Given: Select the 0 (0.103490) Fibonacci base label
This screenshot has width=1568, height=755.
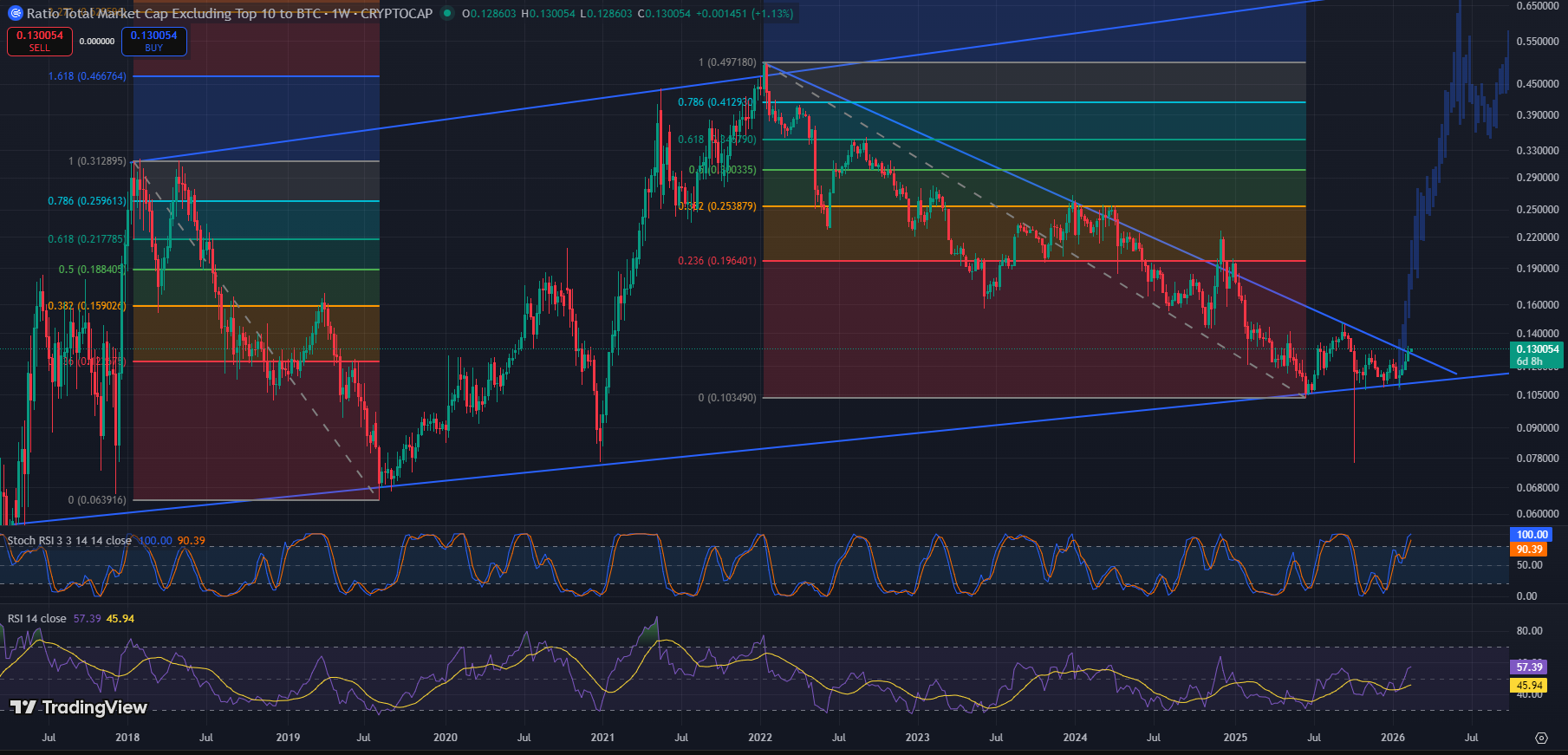Looking at the screenshot, I should 727,398.
